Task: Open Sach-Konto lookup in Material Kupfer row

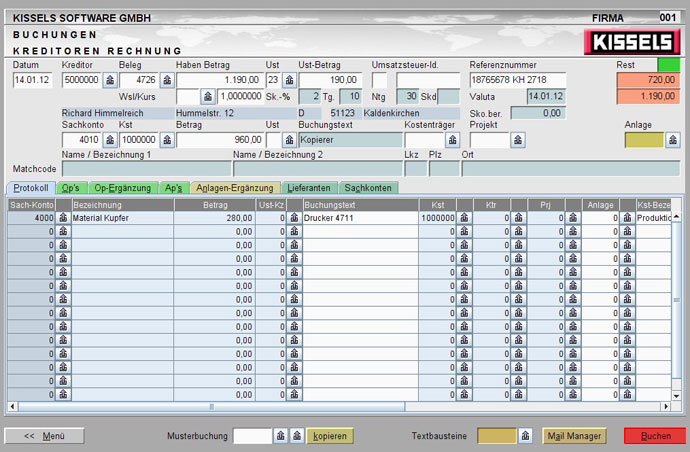Action: [63, 218]
